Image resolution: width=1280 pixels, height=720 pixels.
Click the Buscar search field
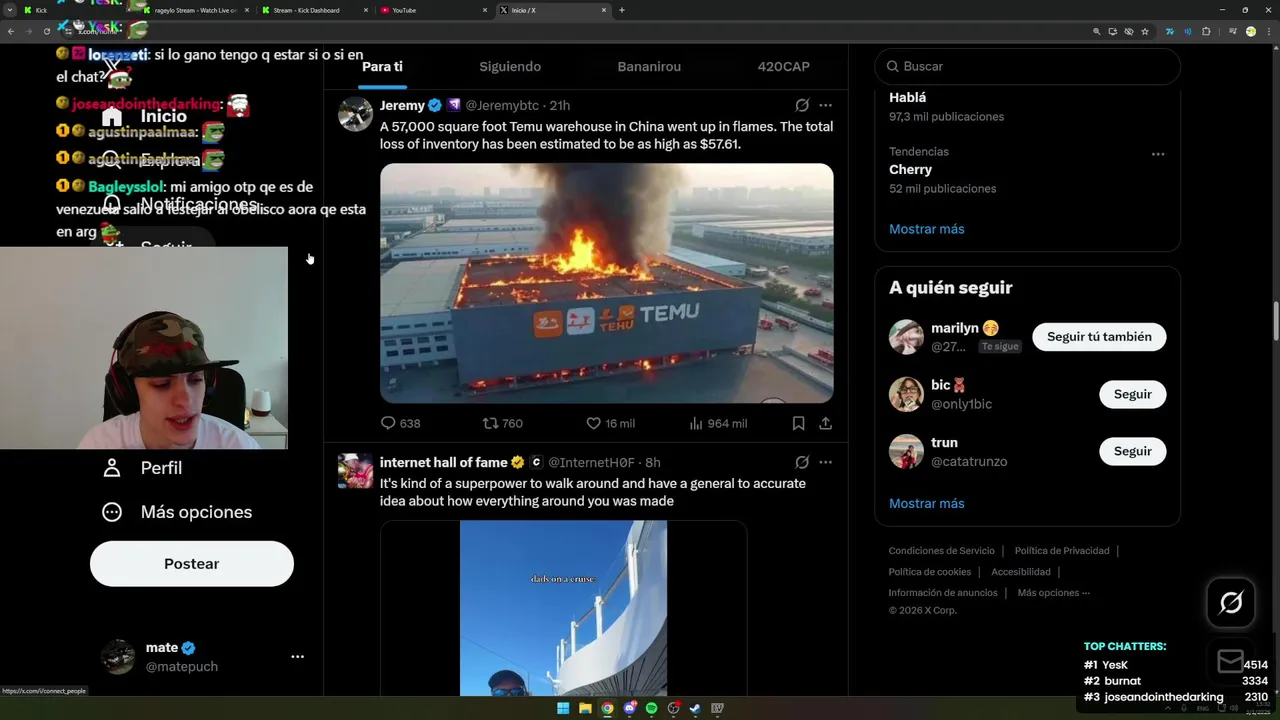pyautogui.click(x=1027, y=66)
